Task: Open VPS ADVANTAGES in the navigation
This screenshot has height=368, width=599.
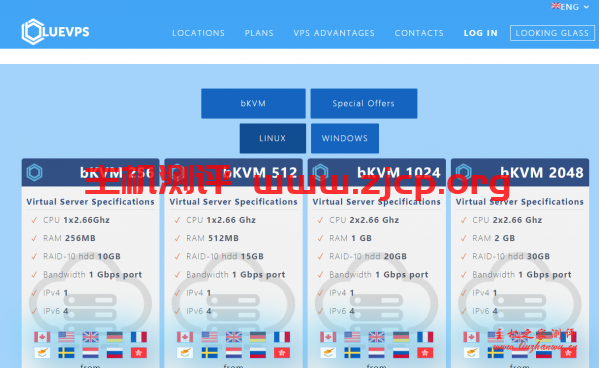Action: [334, 33]
